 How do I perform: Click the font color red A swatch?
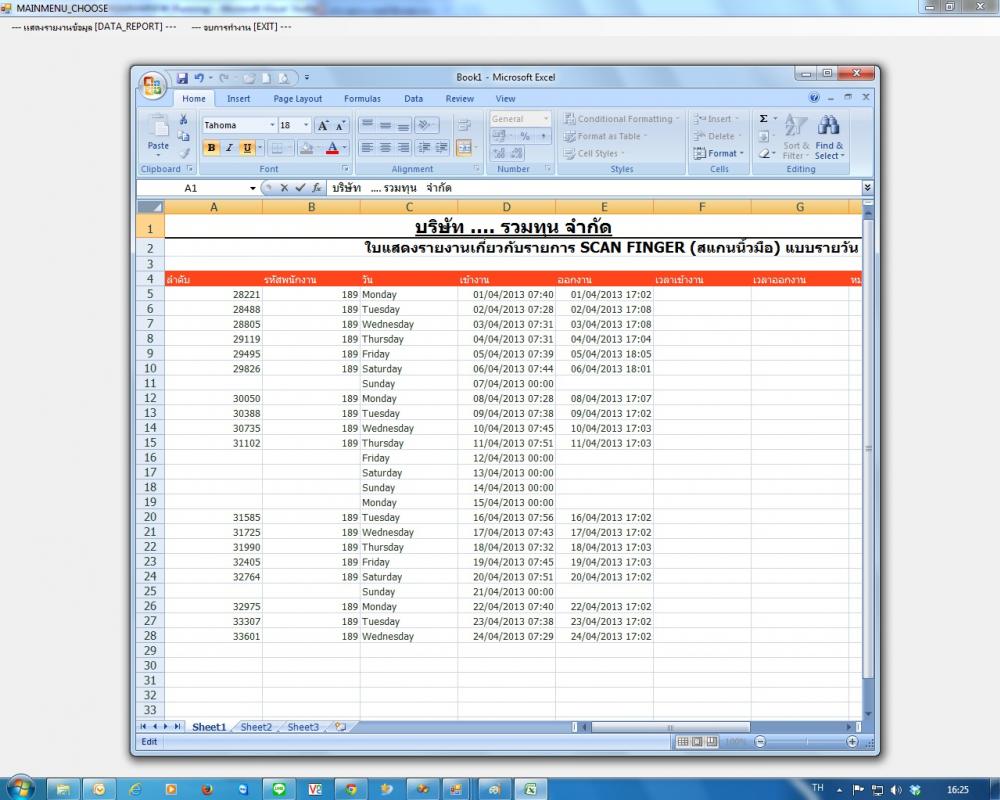tap(332, 148)
